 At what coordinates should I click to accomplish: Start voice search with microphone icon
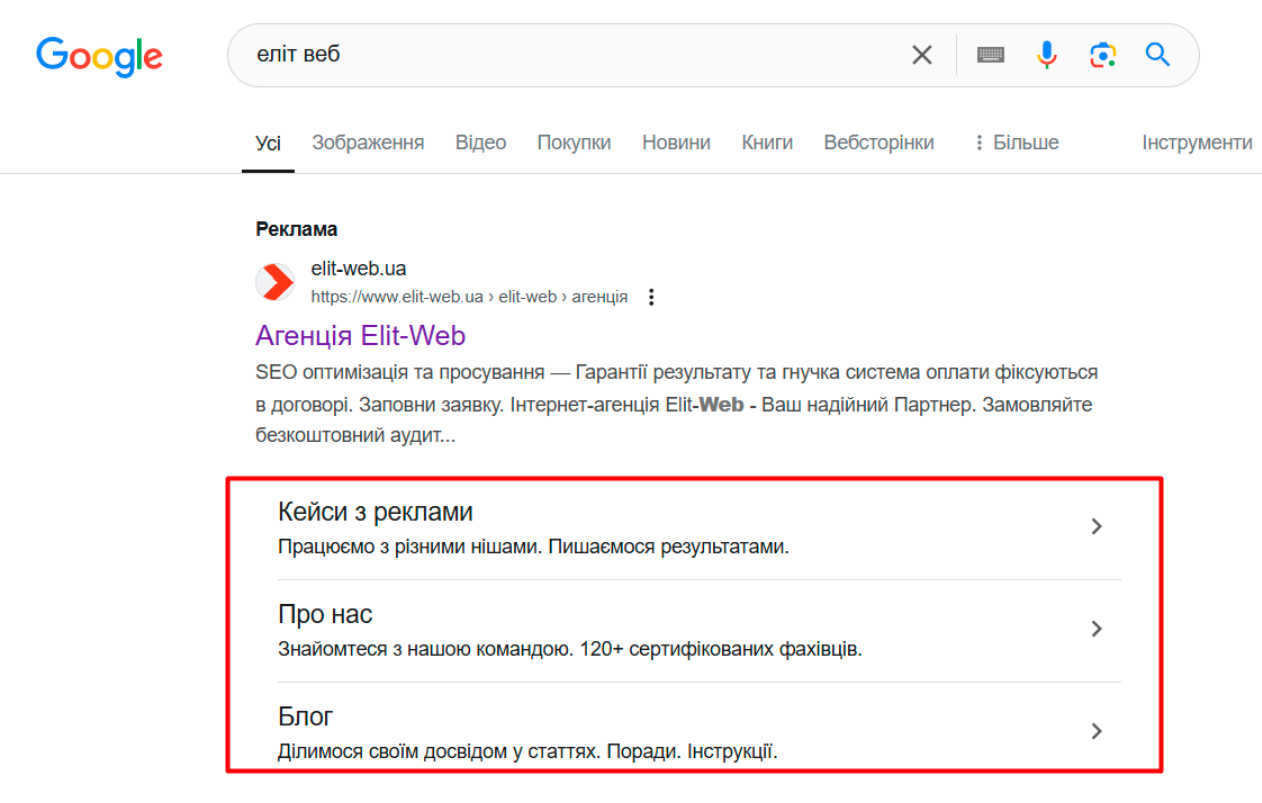click(x=1047, y=55)
